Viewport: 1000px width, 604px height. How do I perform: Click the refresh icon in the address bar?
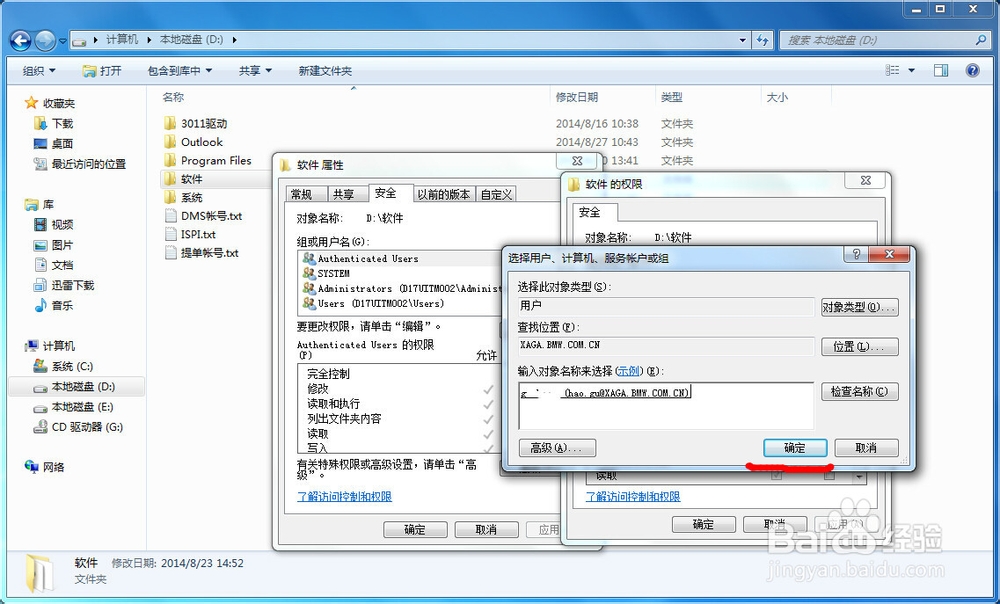click(761, 40)
